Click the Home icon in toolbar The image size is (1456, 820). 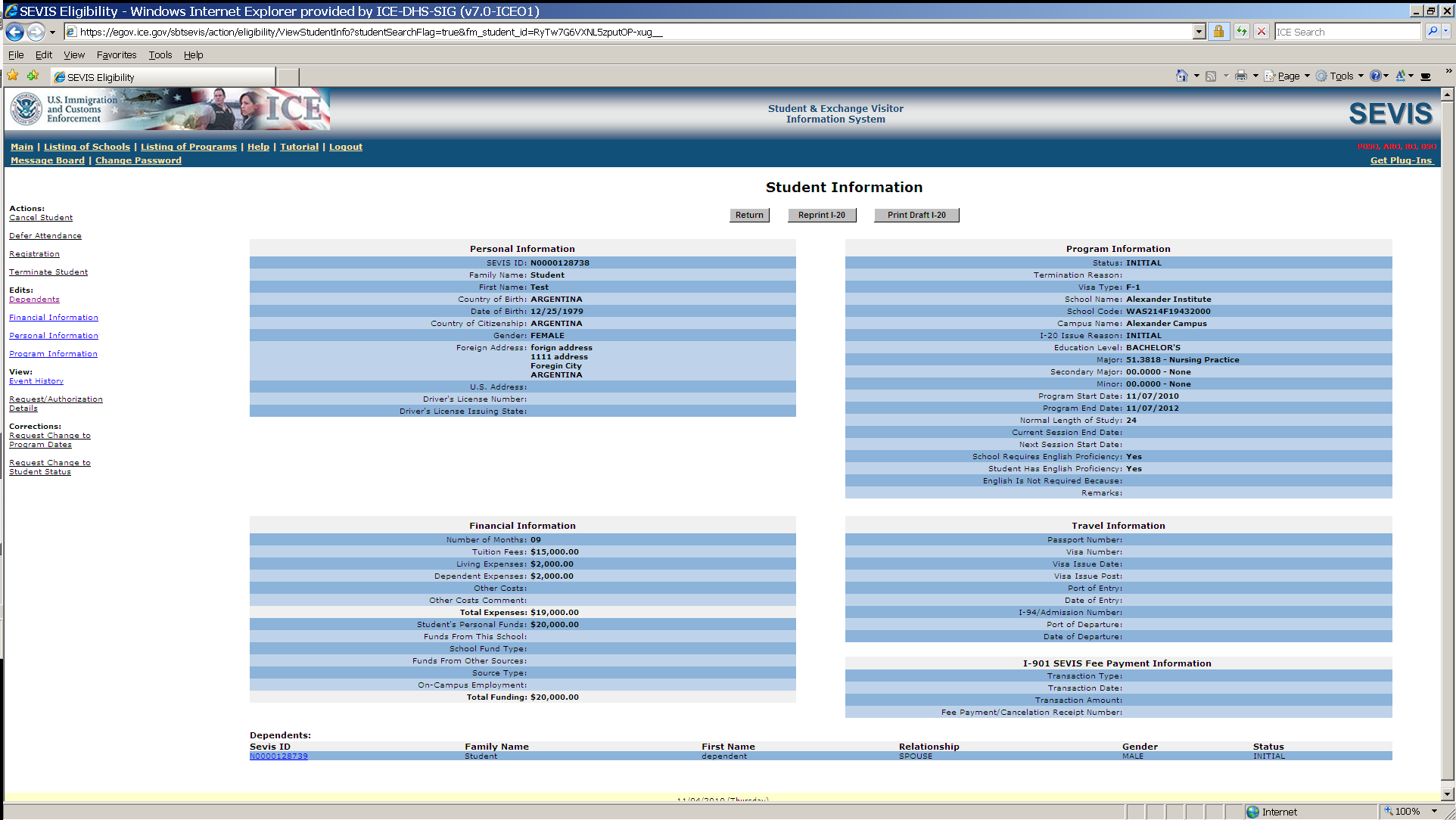tap(1181, 76)
